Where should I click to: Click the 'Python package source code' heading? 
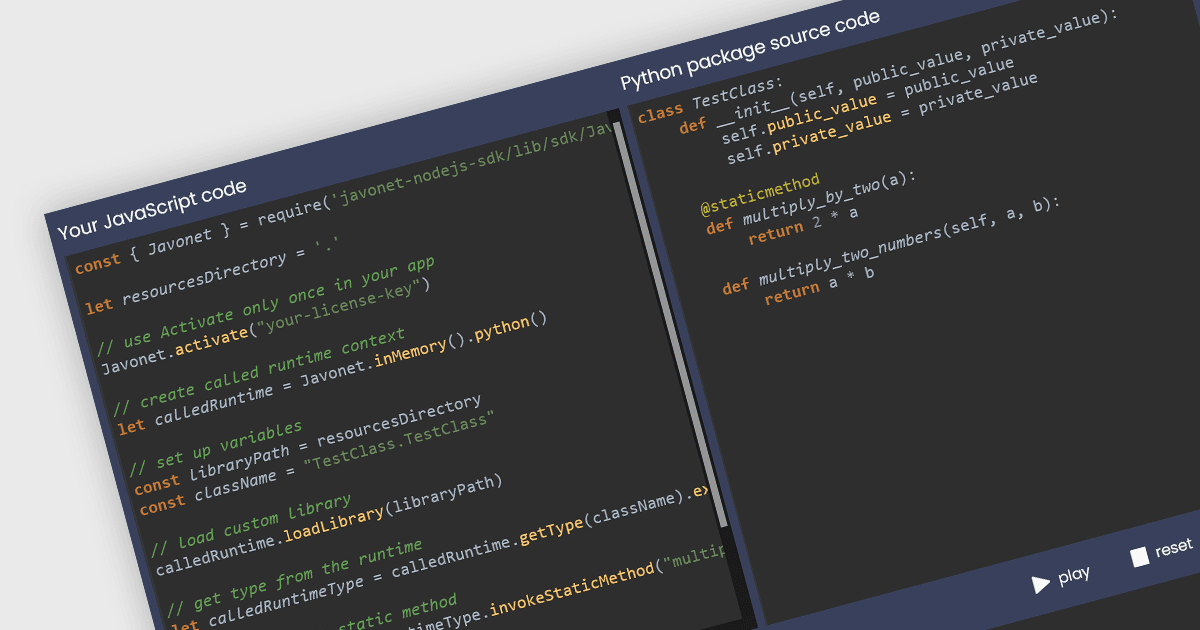[750, 50]
